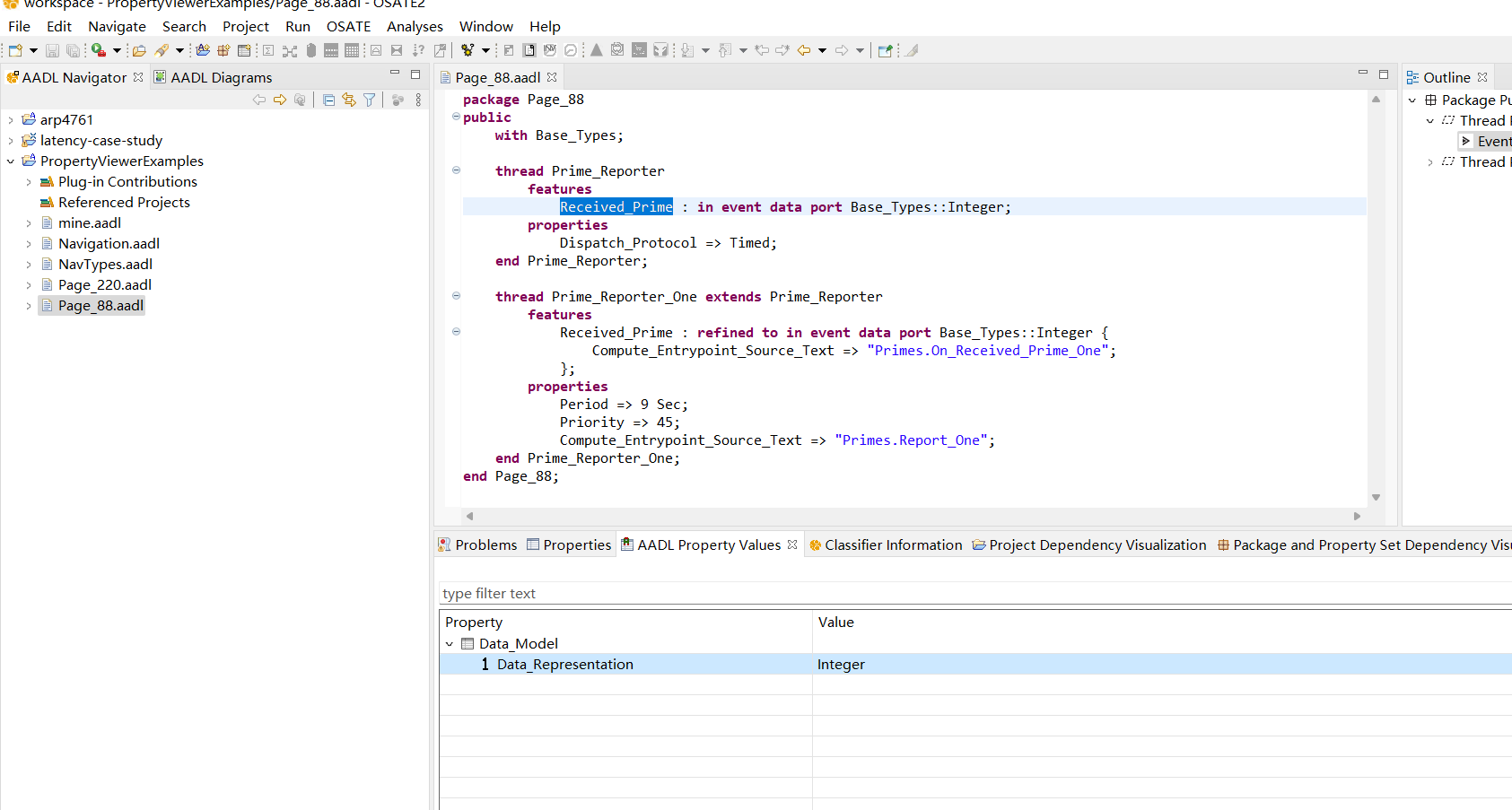Click the New AADL Package toolbar icon
This screenshot has height=810, width=1512.
(x=223, y=50)
